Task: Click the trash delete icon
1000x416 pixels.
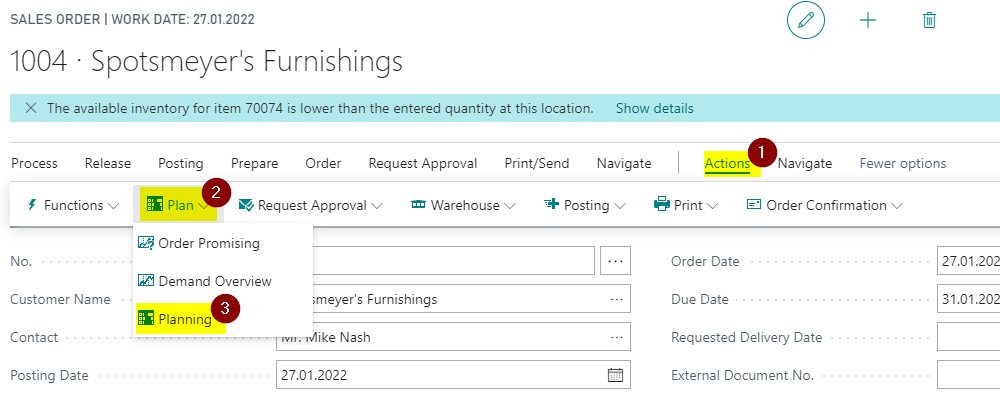Action: click(929, 20)
